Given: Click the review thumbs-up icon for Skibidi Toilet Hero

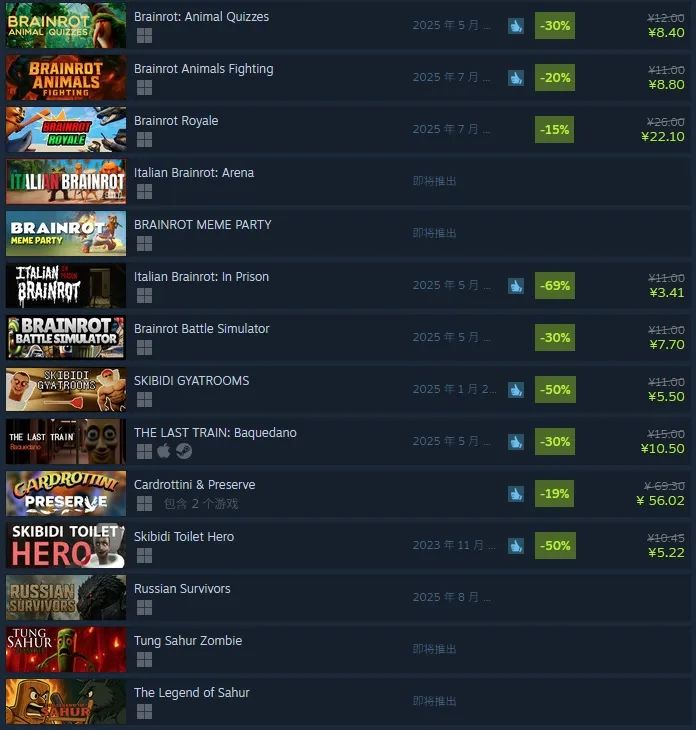Looking at the screenshot, I should 516,546.
